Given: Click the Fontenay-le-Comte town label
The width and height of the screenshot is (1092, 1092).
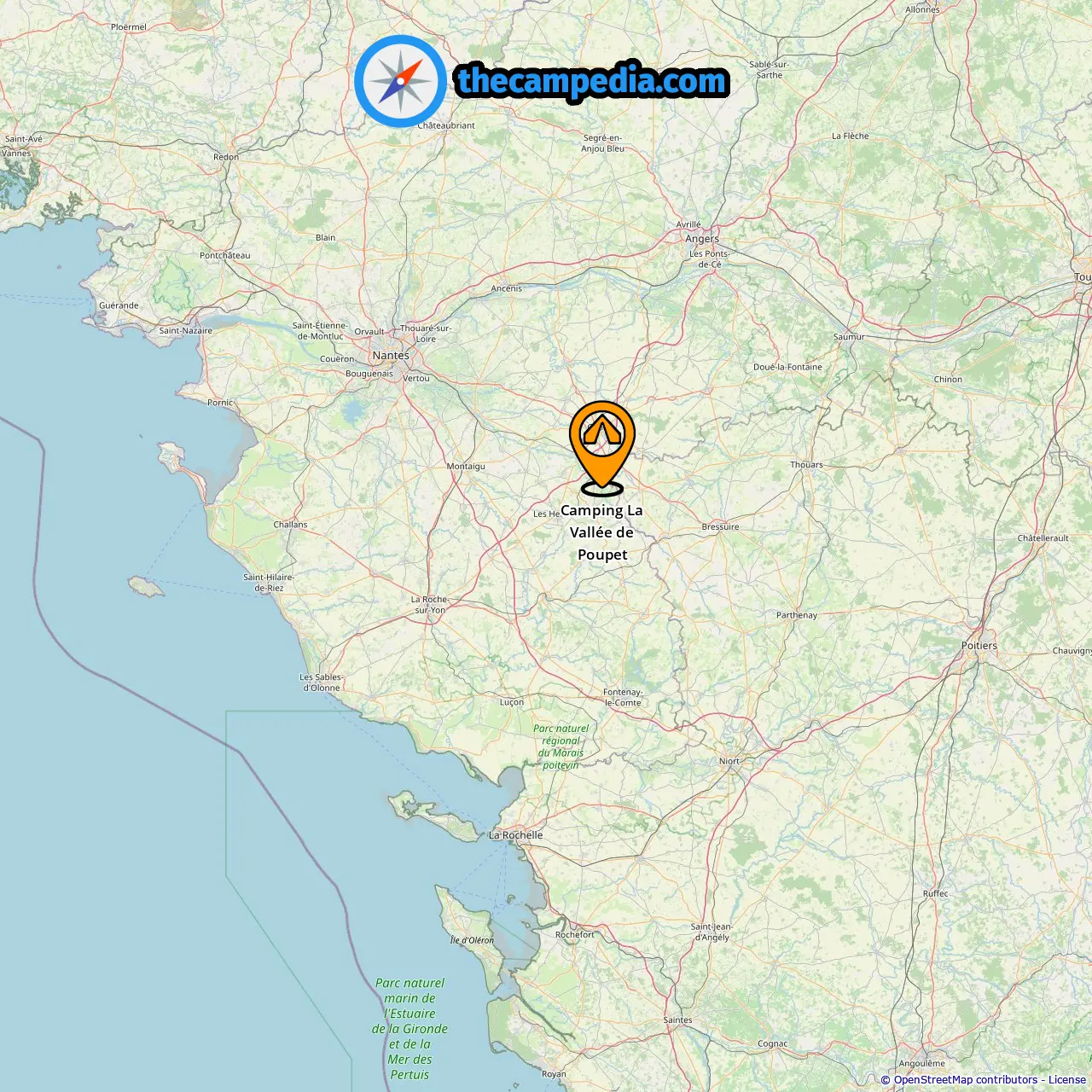Looking at the screenshot, I should [x=623, y=697].
